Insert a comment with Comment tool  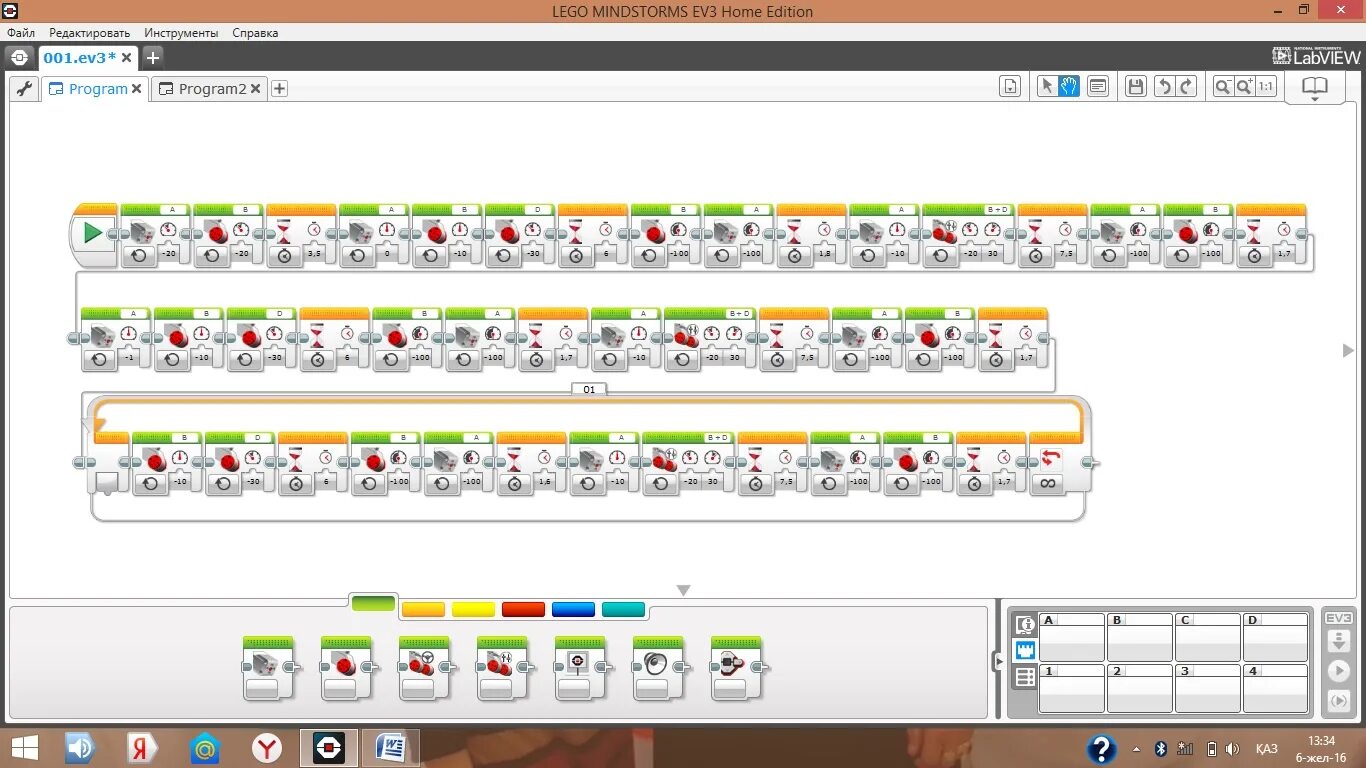pos(1098,87)
